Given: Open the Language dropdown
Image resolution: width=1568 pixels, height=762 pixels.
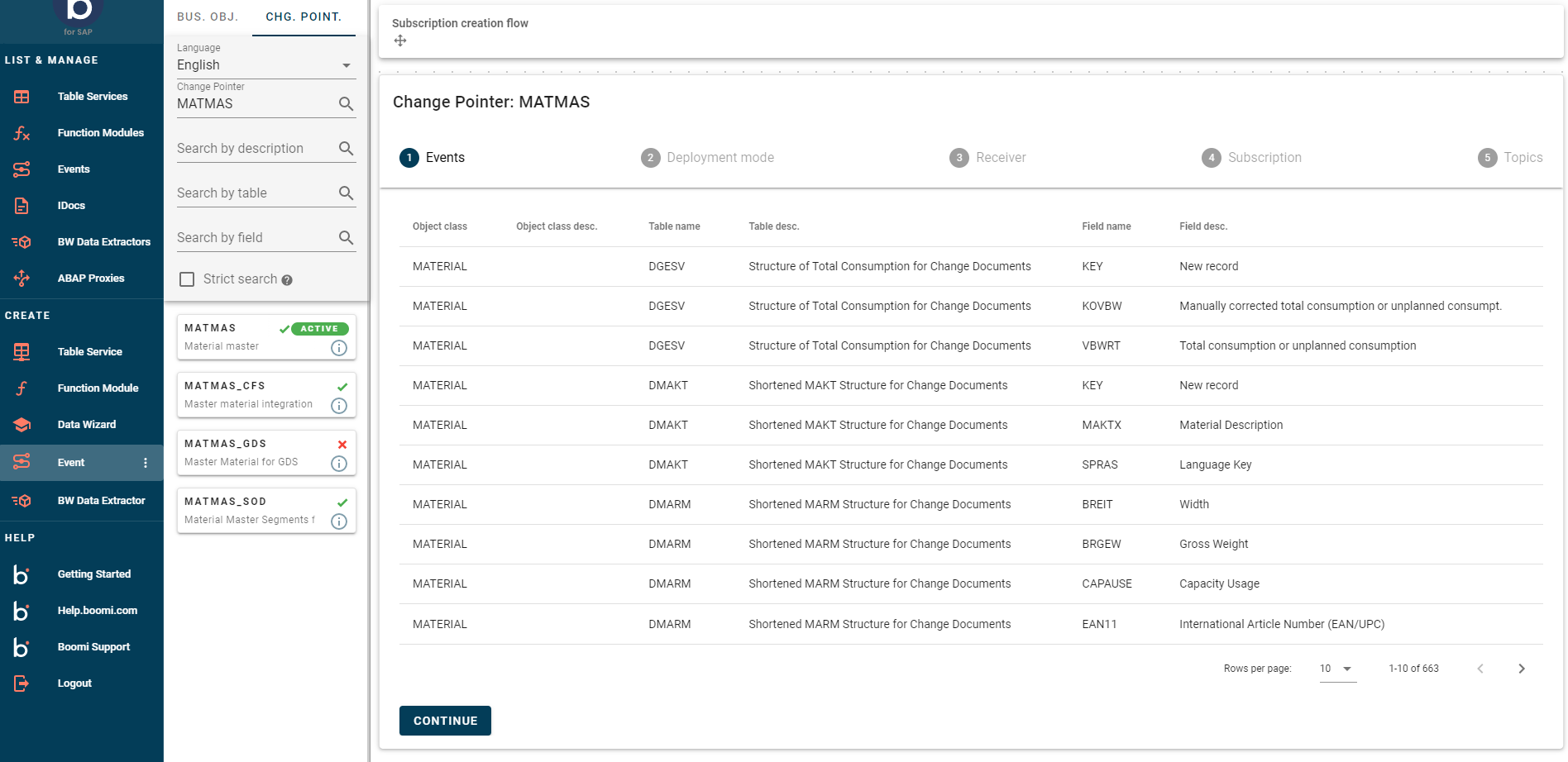Looking at the screenshot, I should (346, 64).
